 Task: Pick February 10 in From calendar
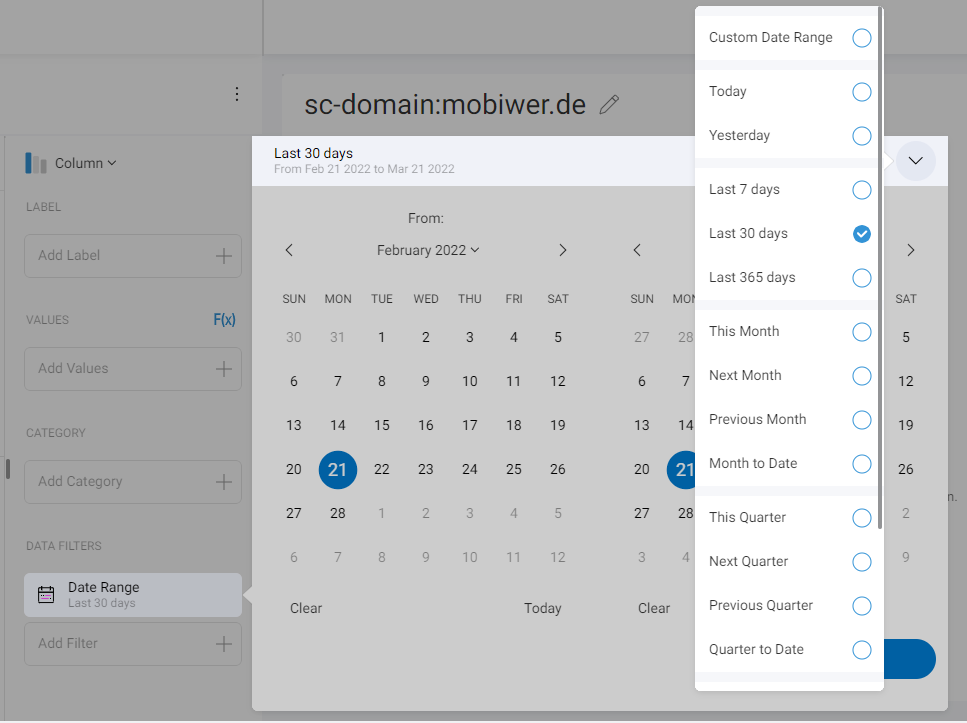pyautogui.click(x=470, y=382)
